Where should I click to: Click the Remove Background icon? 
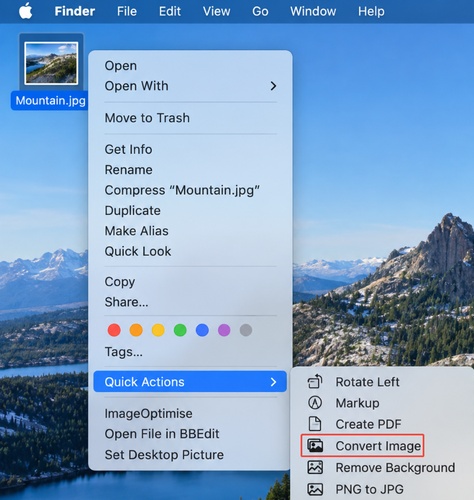click(315, 467)
